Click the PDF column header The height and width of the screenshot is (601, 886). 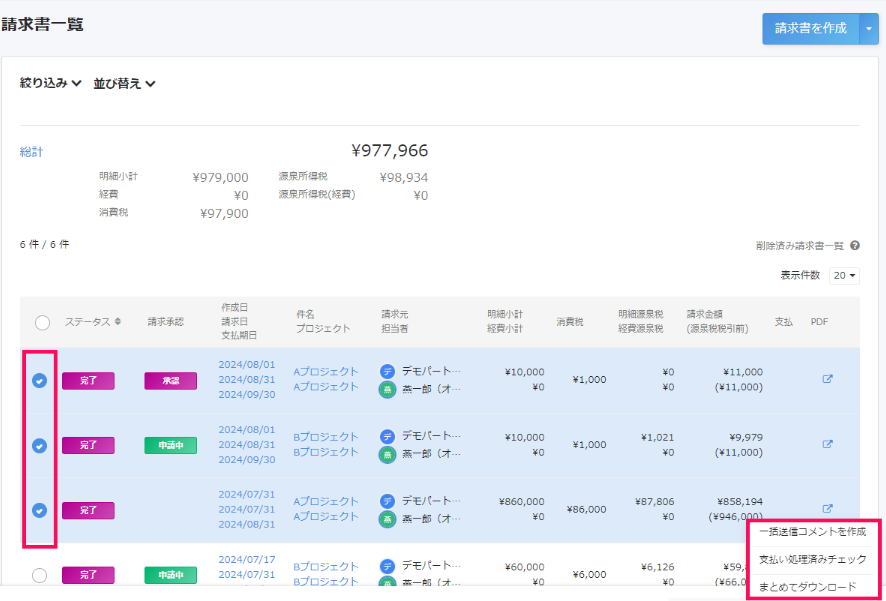(x=819, y=322)
